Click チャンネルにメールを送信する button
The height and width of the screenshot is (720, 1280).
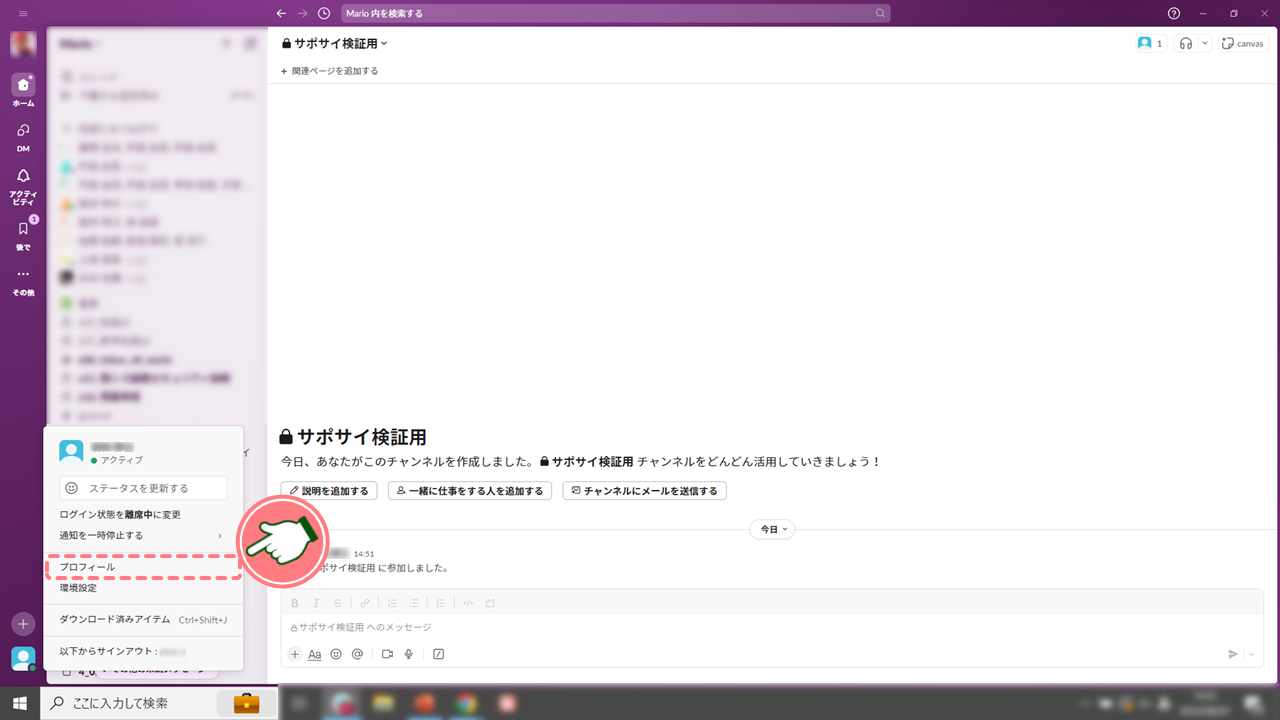click(644, 491)
